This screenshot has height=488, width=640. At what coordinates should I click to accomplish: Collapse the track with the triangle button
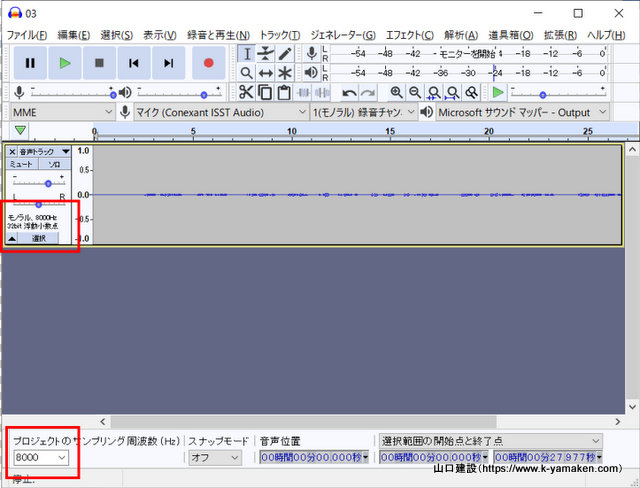tap(12, 238)
